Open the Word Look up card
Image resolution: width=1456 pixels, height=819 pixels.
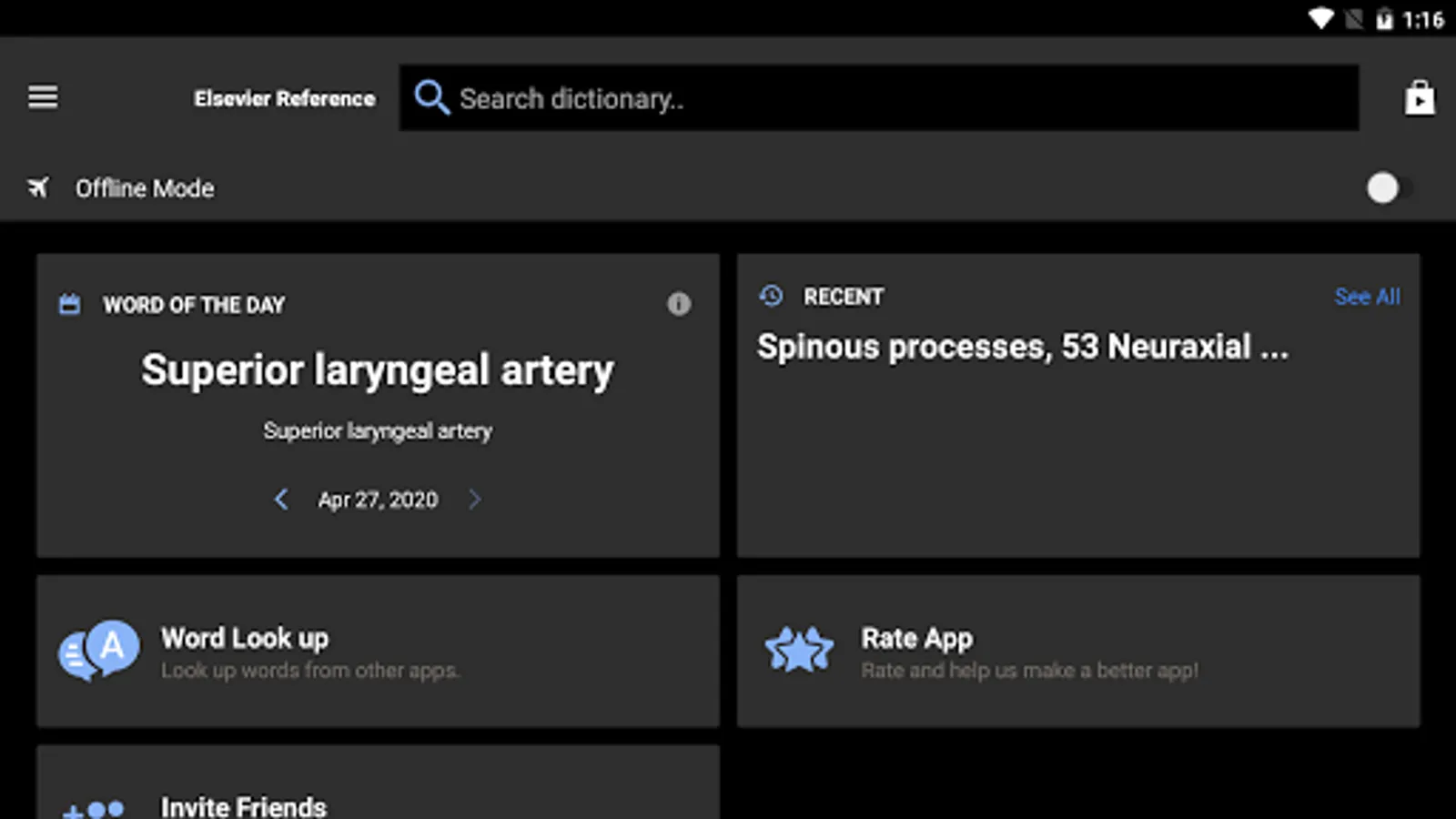(x=378, y=651)
